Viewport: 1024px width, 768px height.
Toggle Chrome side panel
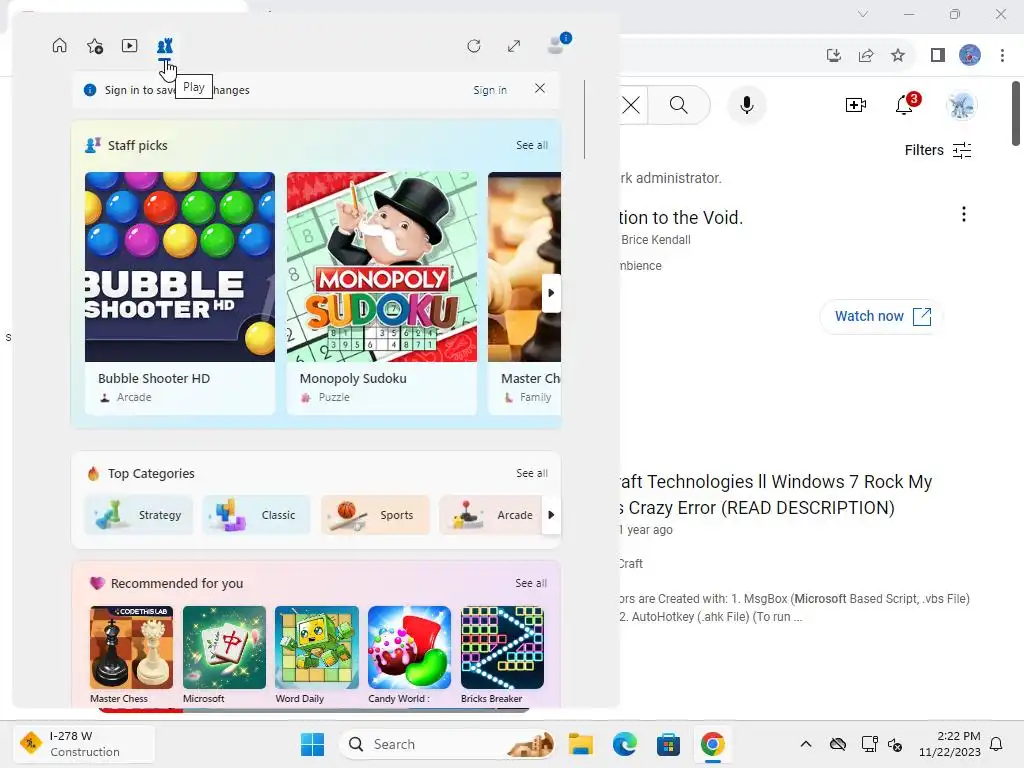(938, 56)
